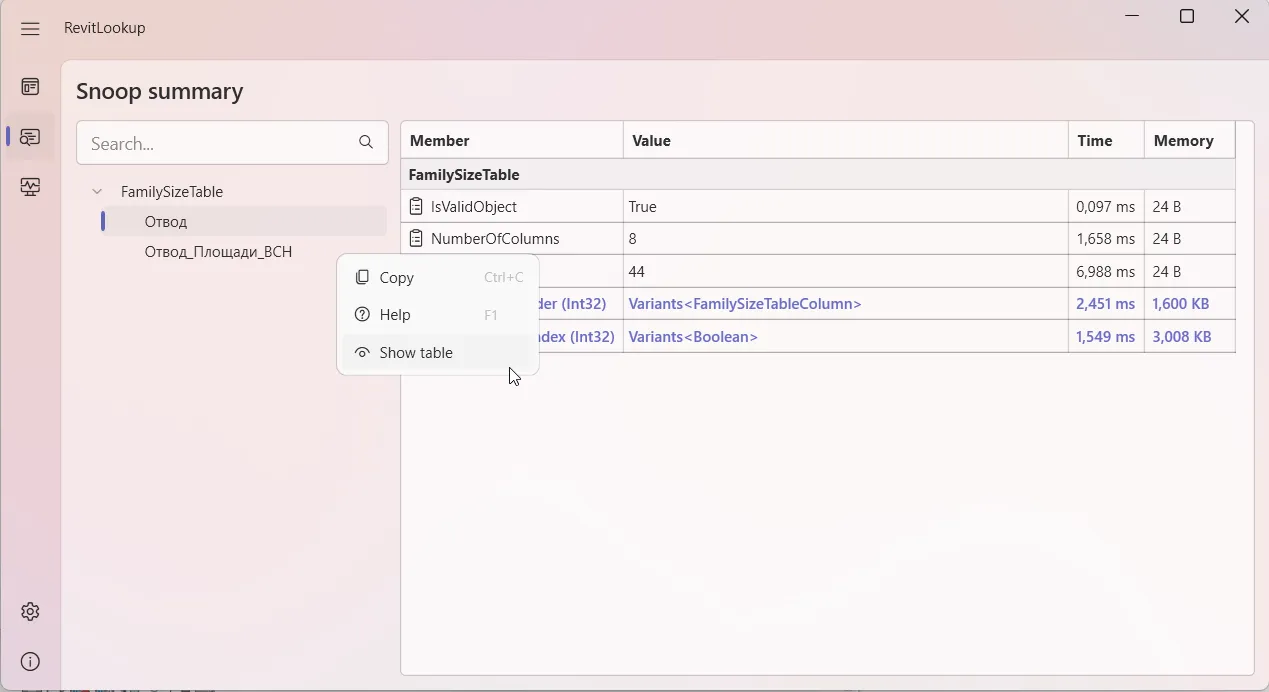This screenshot has width=1269, height=692.
Task: Select the Отвод_Площади_ВСН tree item
Action: click(218, 252)
